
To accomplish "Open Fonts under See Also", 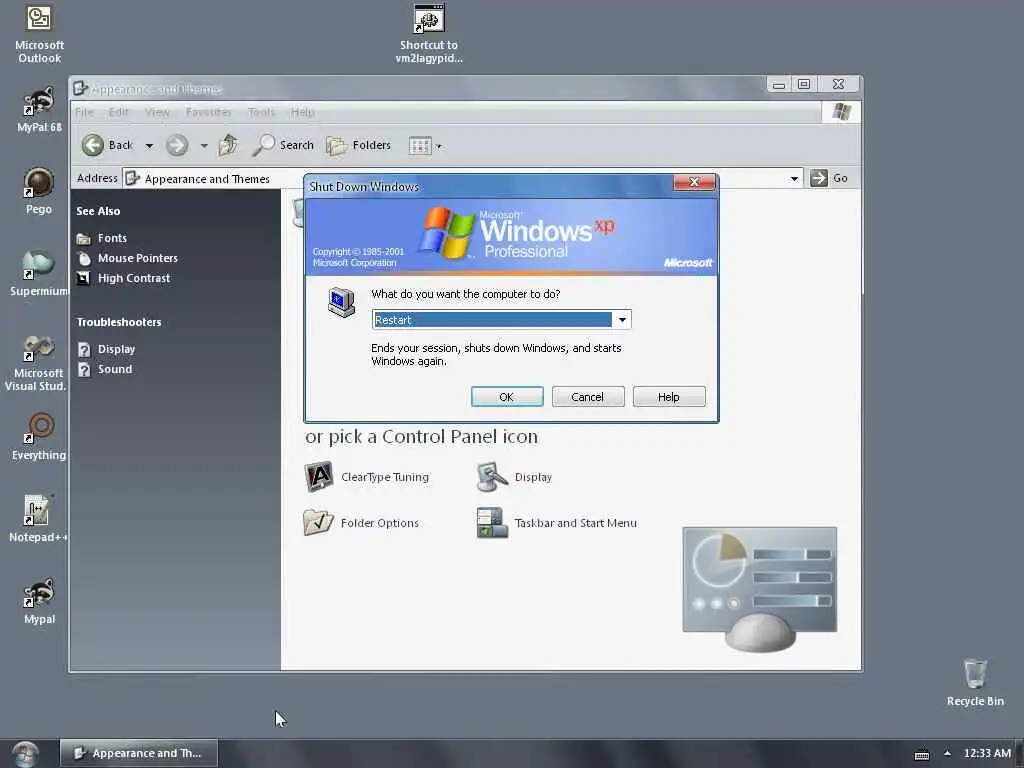I will [x=101, y=238].
